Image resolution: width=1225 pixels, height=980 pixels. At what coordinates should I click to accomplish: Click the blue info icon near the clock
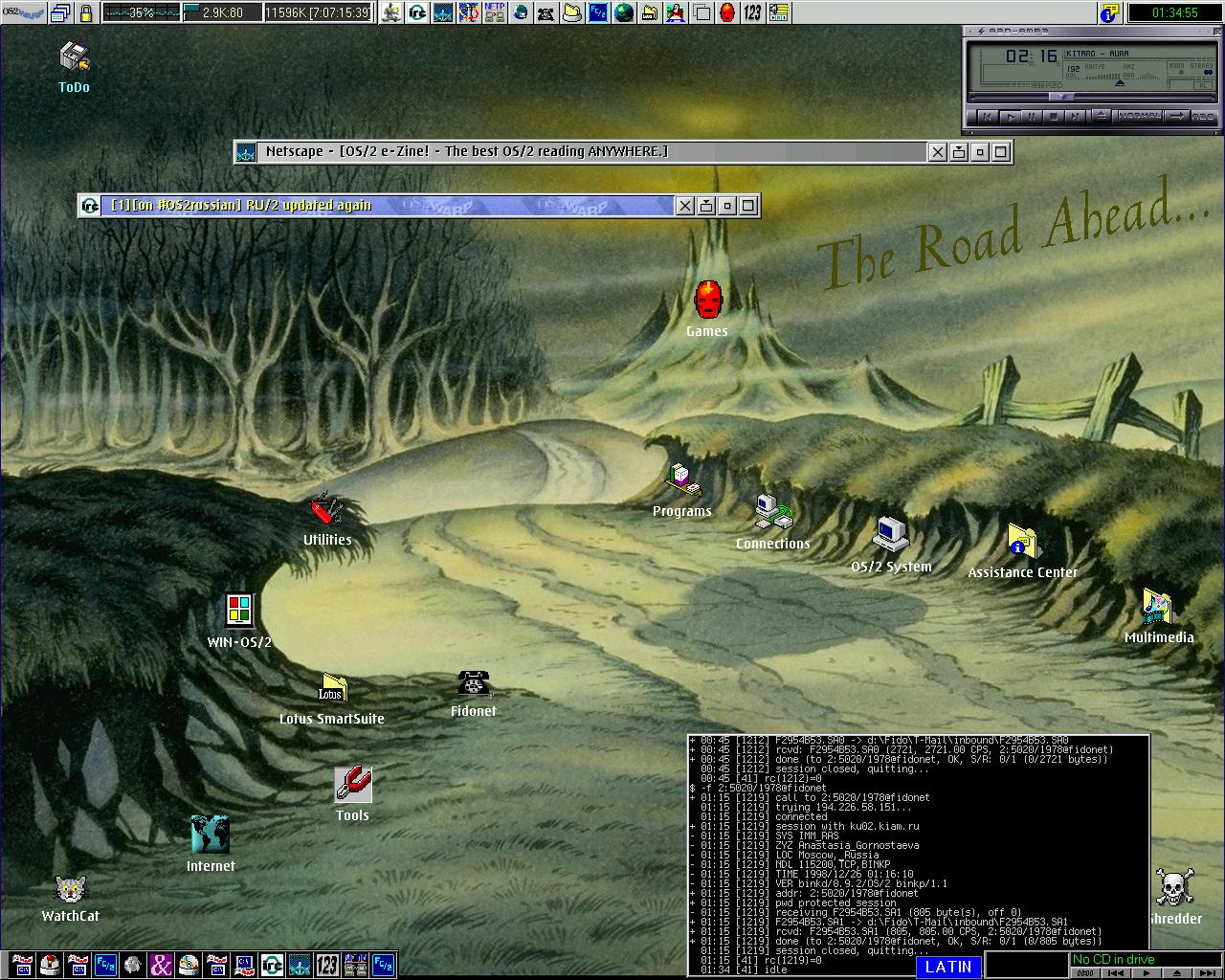pos(1110,13)
